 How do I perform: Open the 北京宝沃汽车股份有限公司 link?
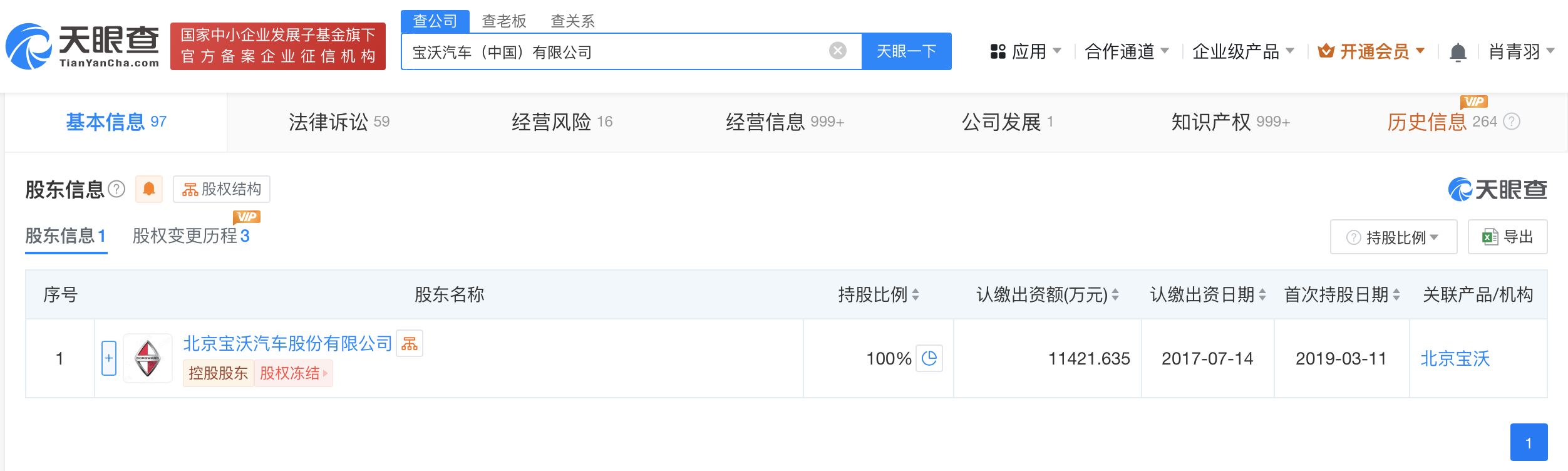pyautogui.click(x=287, y=343)
